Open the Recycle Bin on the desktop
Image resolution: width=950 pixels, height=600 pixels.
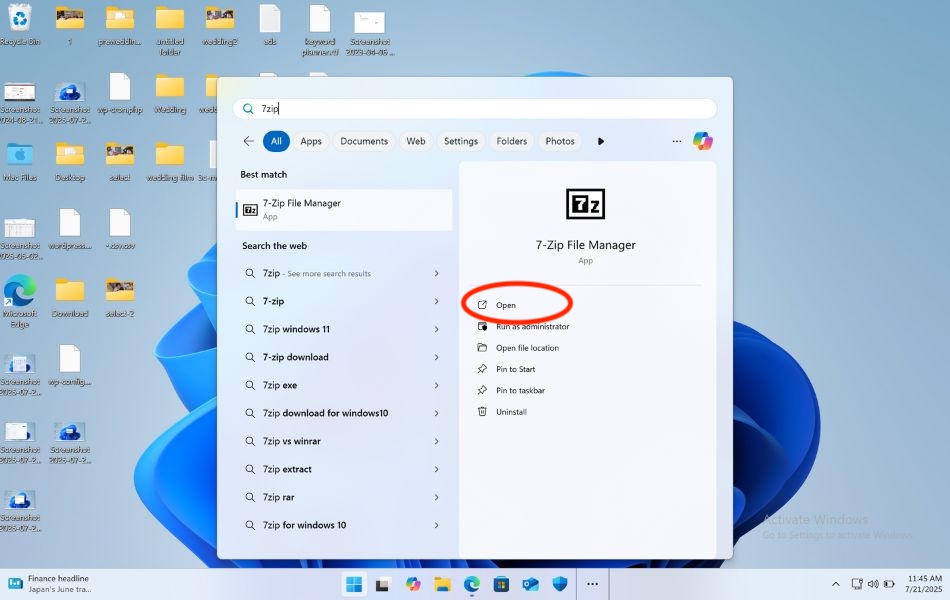(x=20, y=15)
